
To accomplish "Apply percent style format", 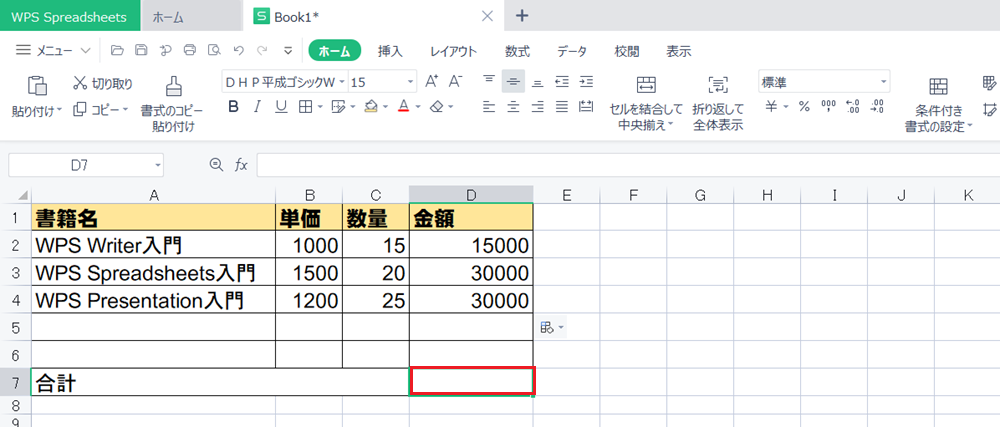I will pos(804,106).
